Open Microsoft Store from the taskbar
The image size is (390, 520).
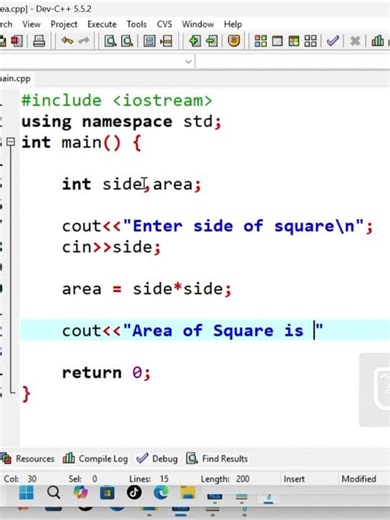point(107,493)
